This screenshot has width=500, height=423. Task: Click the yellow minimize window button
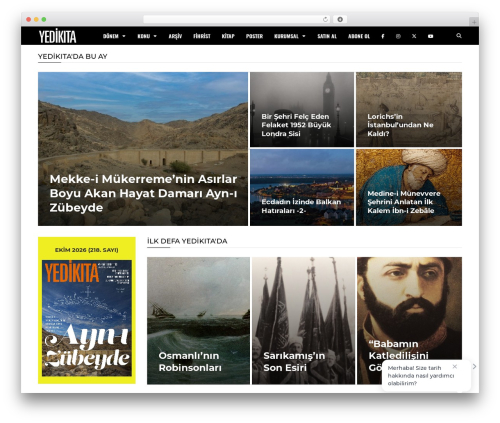(x=36, y=20)
